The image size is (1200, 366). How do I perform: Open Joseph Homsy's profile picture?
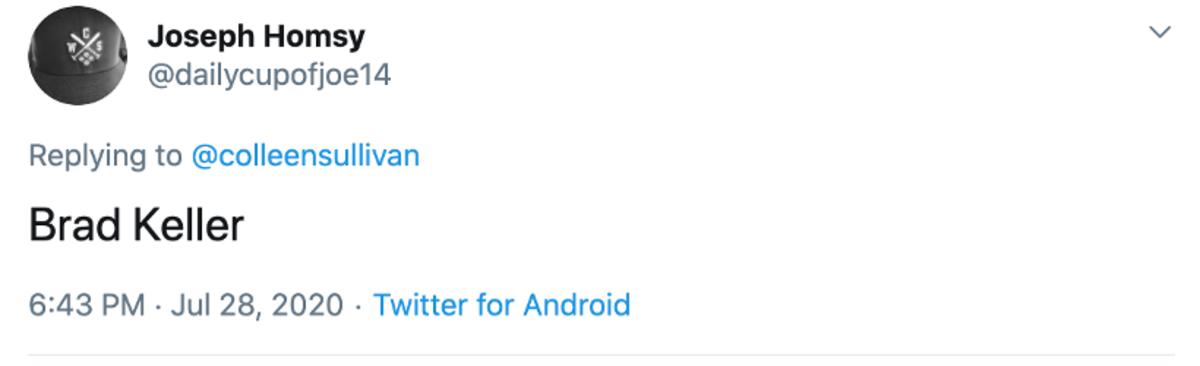click(x=77, y=55)
